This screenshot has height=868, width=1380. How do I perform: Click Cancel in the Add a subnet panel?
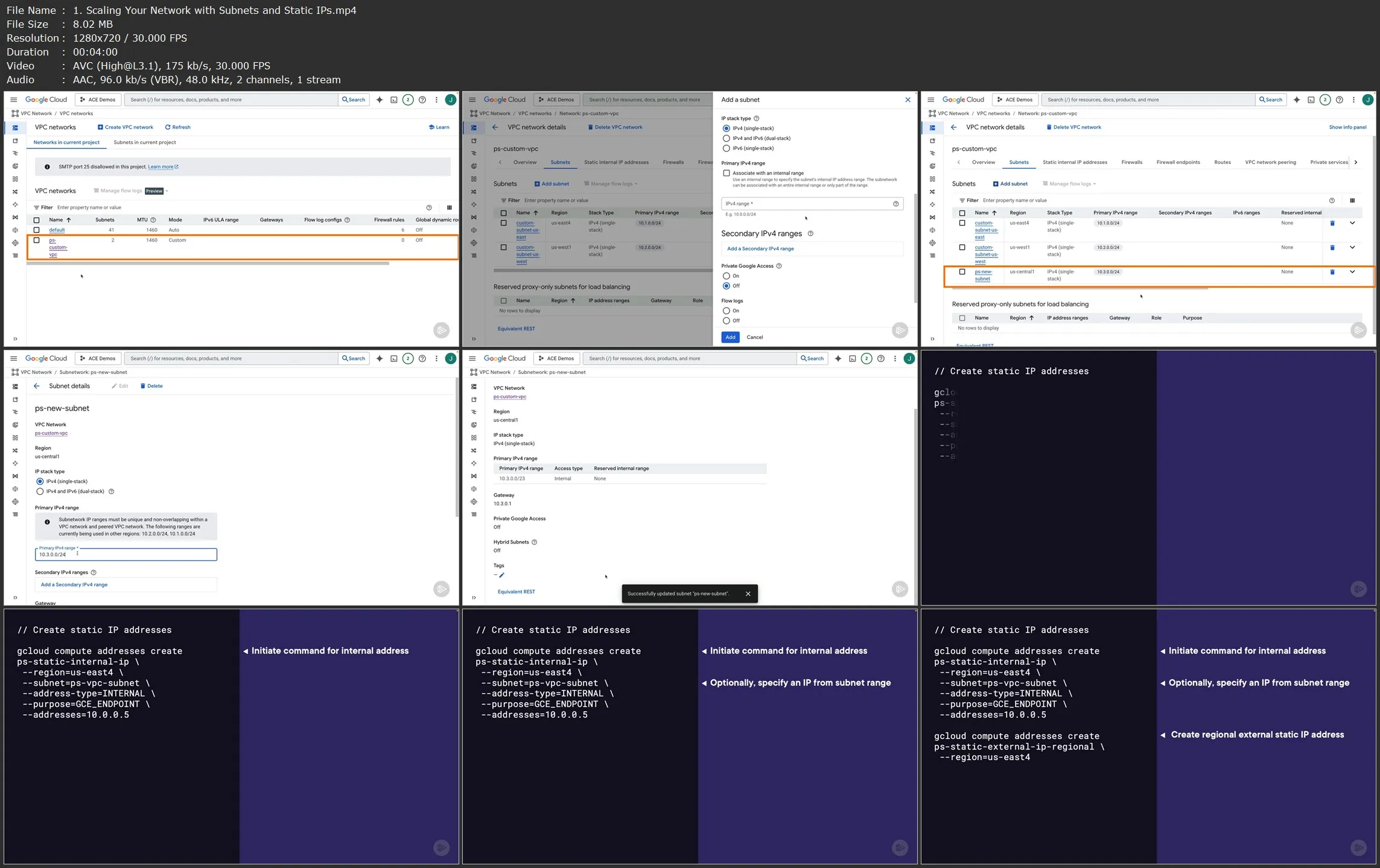pos(754,337)
